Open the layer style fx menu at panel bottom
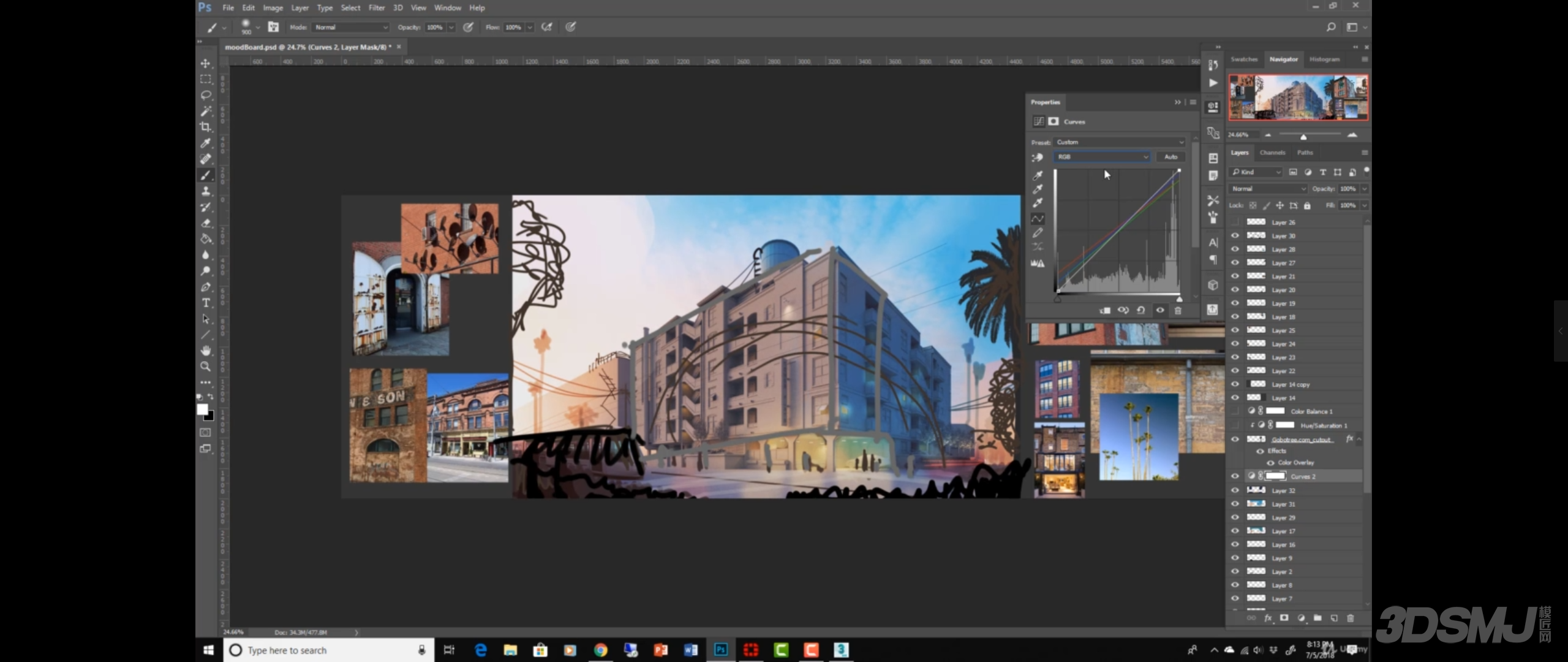 click(x=1268, y=618)
